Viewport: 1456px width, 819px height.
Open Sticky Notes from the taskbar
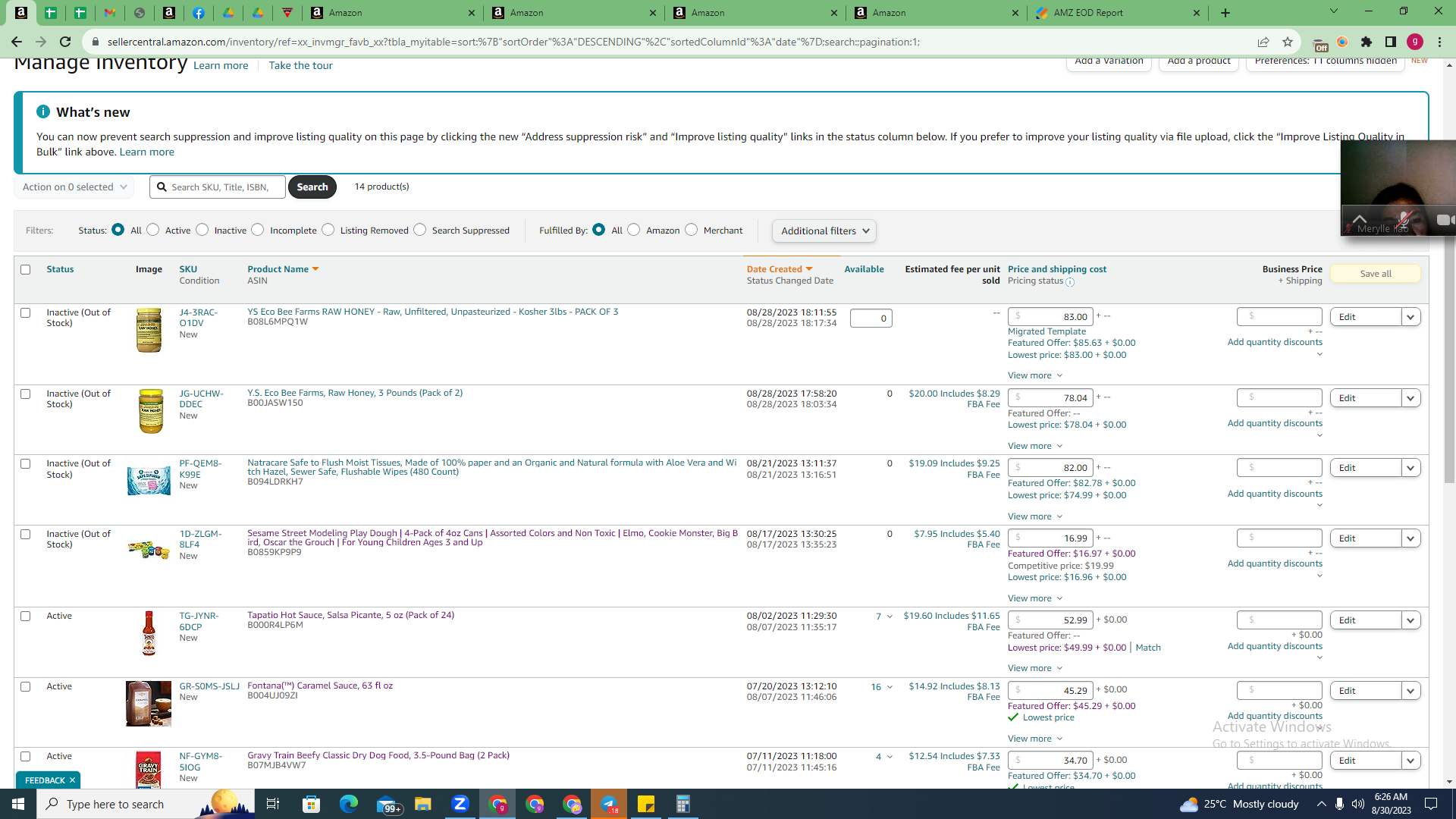(646, 804)
